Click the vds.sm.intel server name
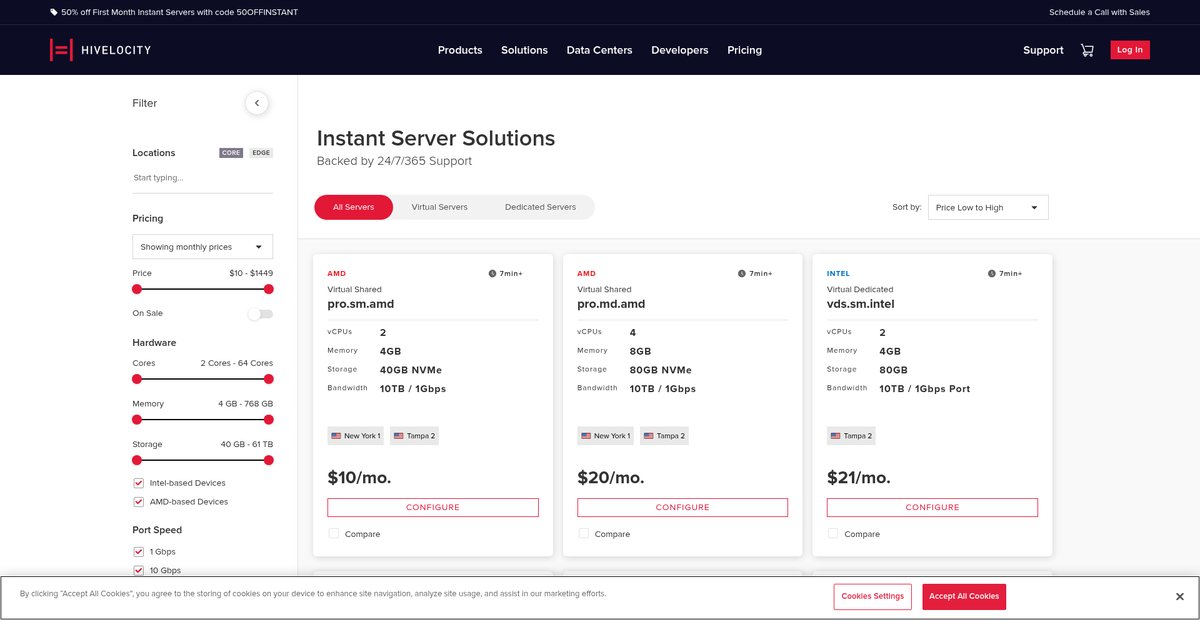The image size is (1200, 620). [x=861, y=304]
